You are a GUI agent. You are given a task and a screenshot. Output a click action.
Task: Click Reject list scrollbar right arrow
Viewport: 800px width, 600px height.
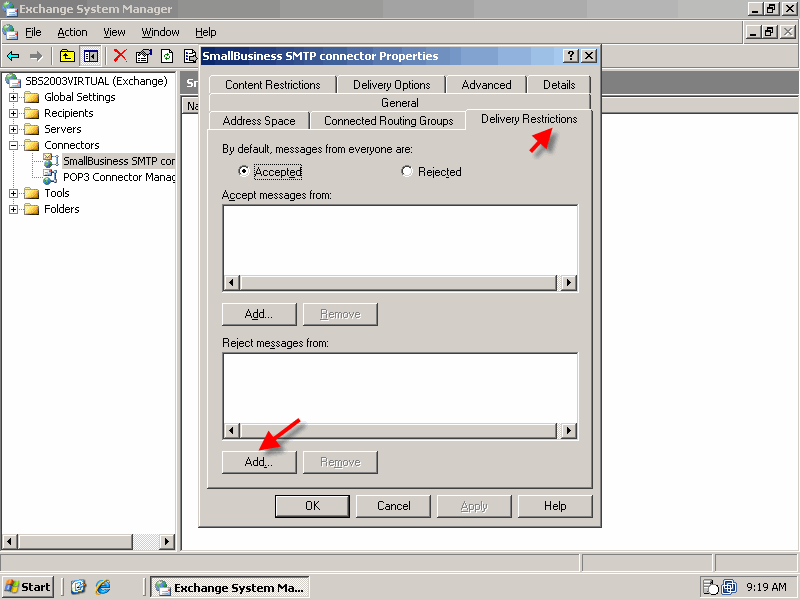click(x=568, y=431)
